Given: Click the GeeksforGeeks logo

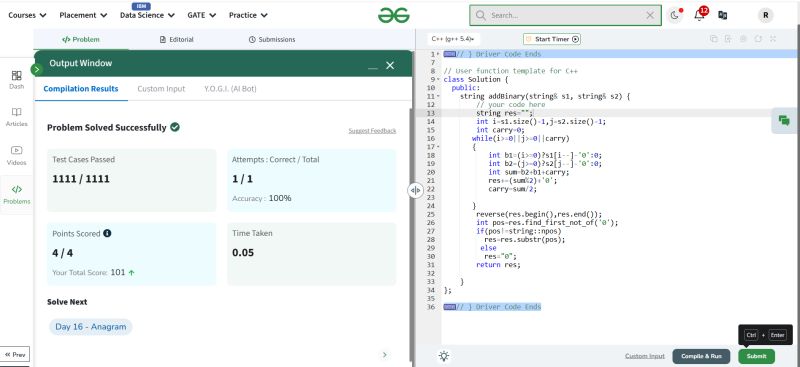Looking at the screenshot, I should 393,15.
